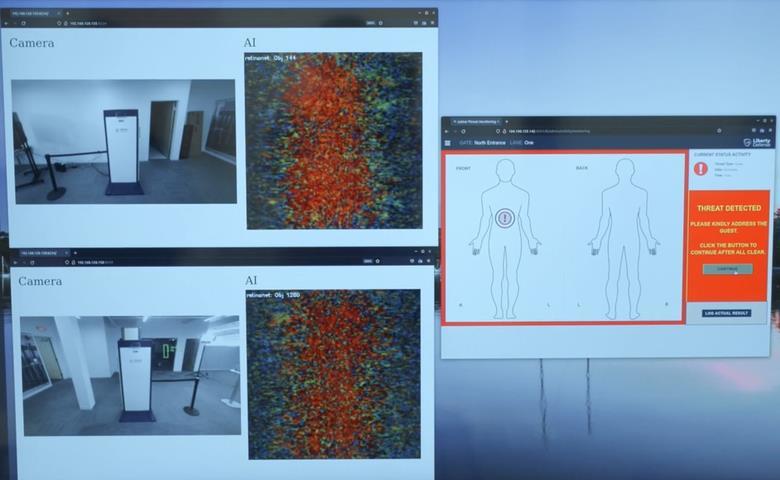Click the threat marker on front body silhouette
Image resolution: width=780 pixels, height=480 pixels.
pos(505,217)
